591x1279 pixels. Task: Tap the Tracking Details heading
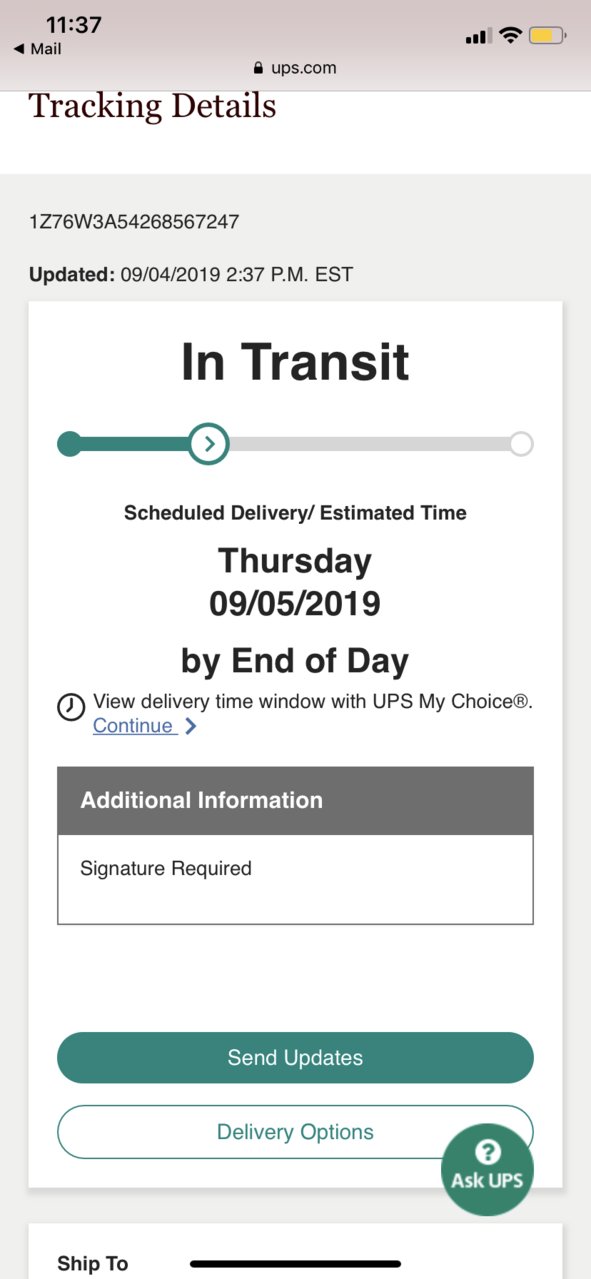[152, 105]
